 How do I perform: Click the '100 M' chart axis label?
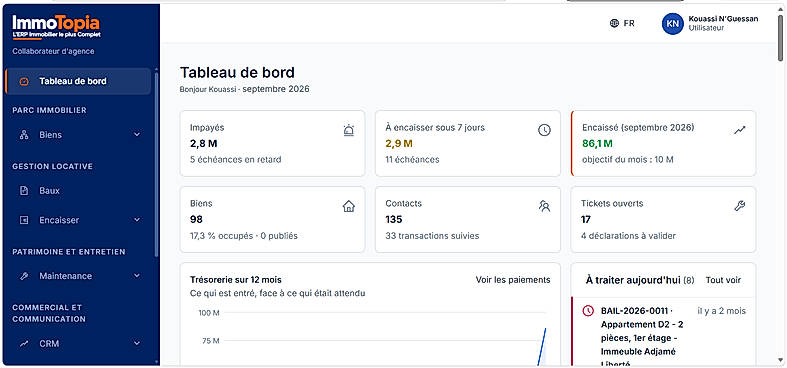(x=209, y=313)
